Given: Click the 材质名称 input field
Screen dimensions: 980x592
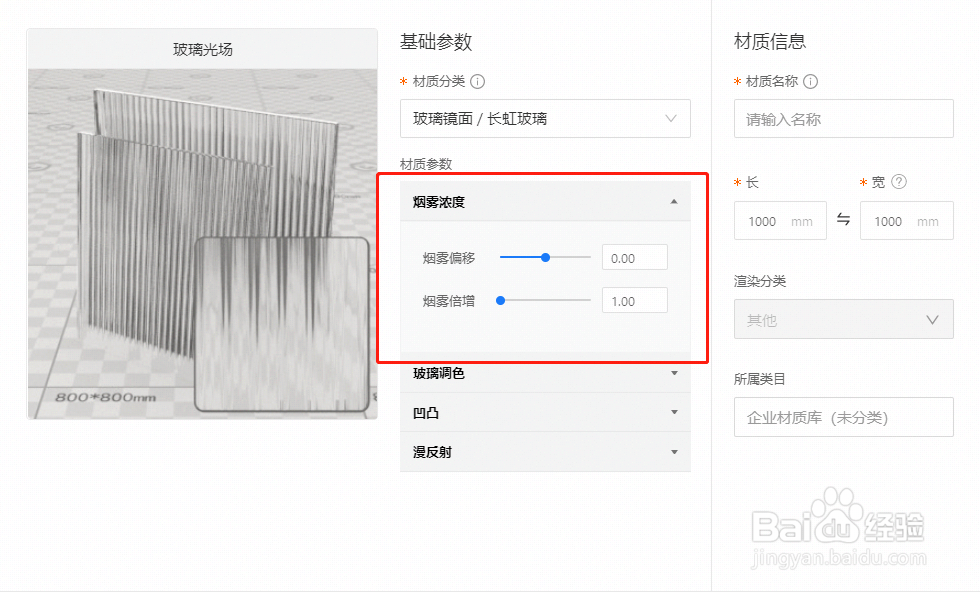Looking at the screenshot, I should 843,119.
